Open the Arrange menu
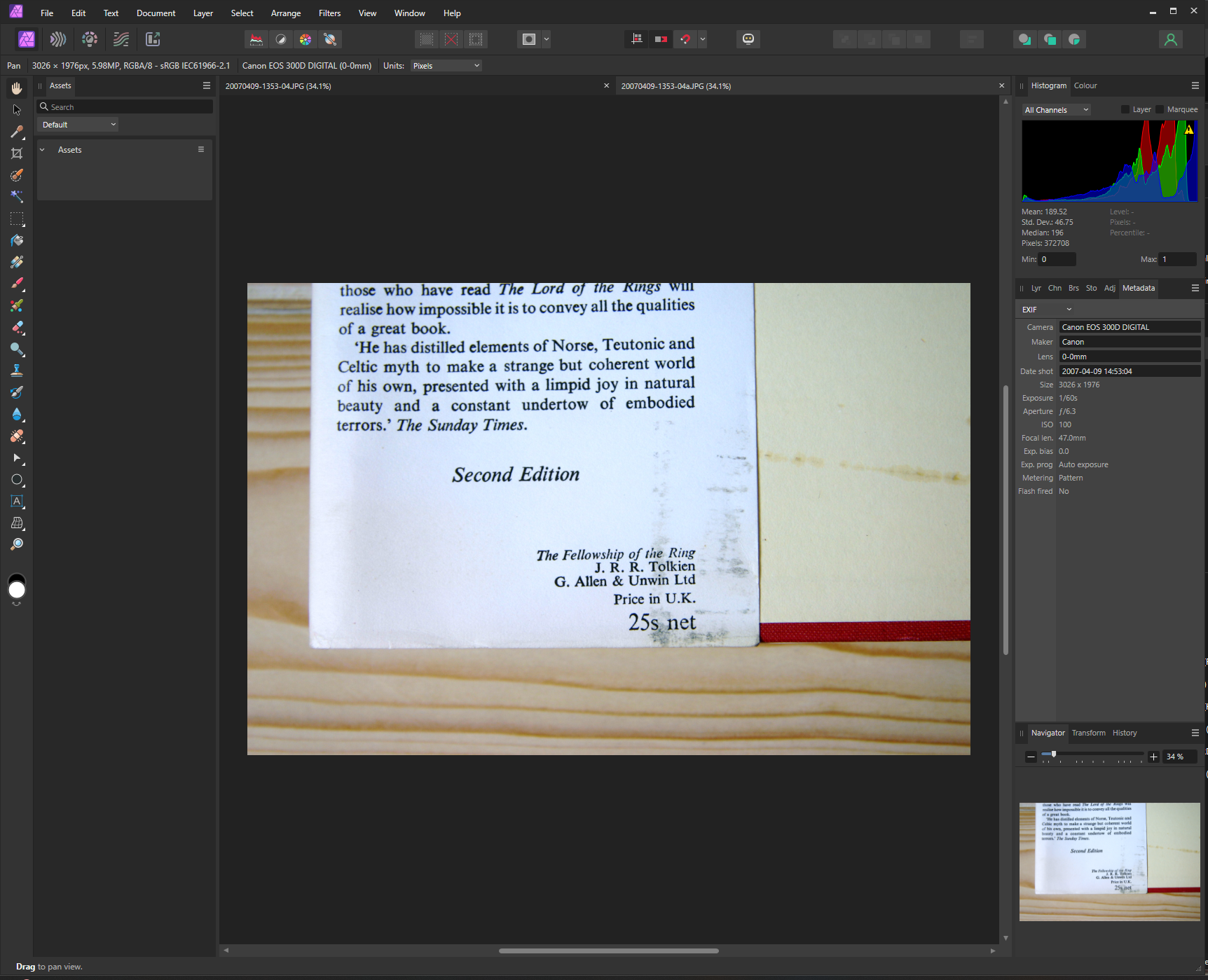 (x=286, y=13)
